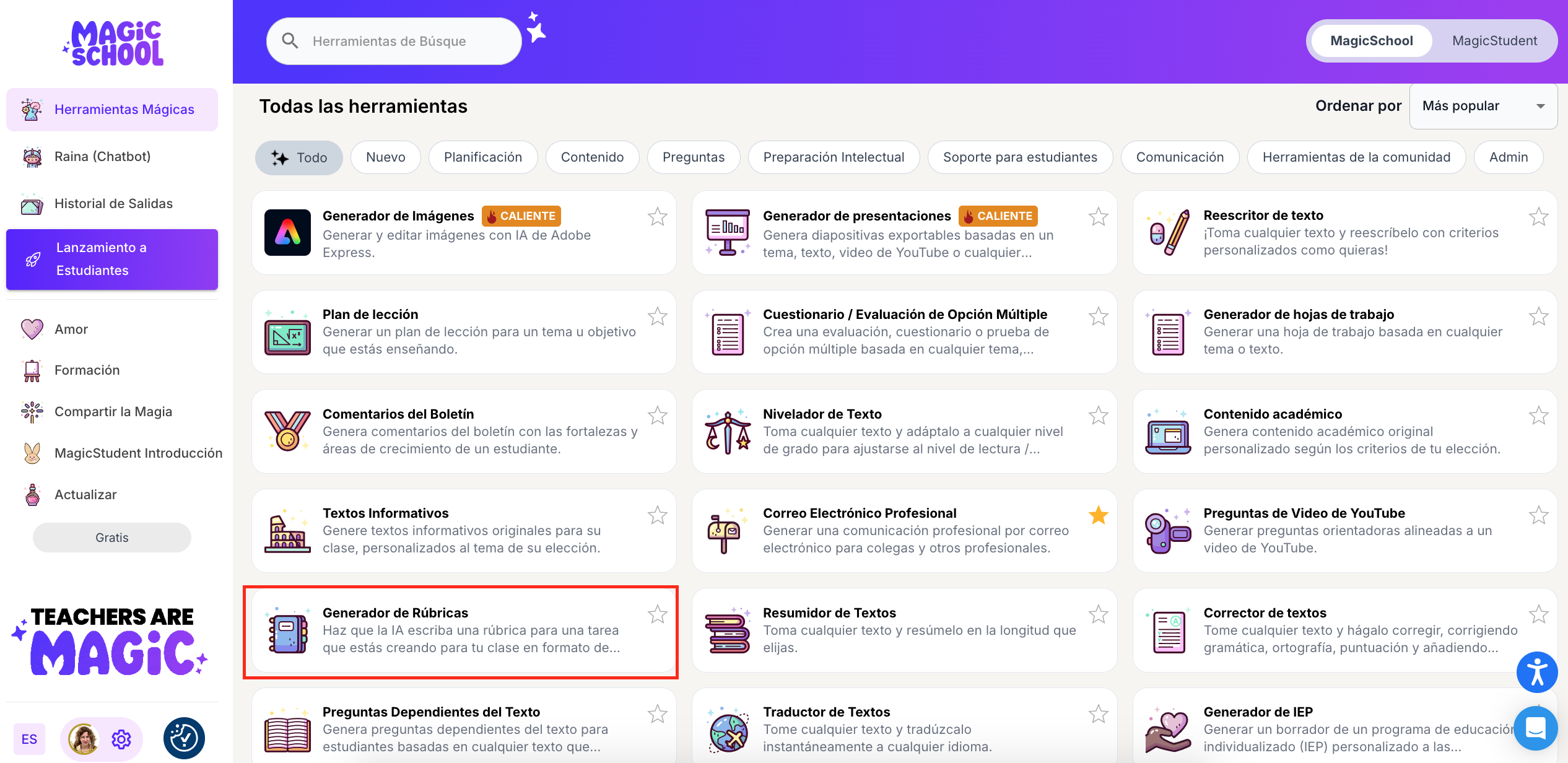1568x763 pixels.
Task: Favorite the Generador de Rúbricas star
Action: pos(657,614)
